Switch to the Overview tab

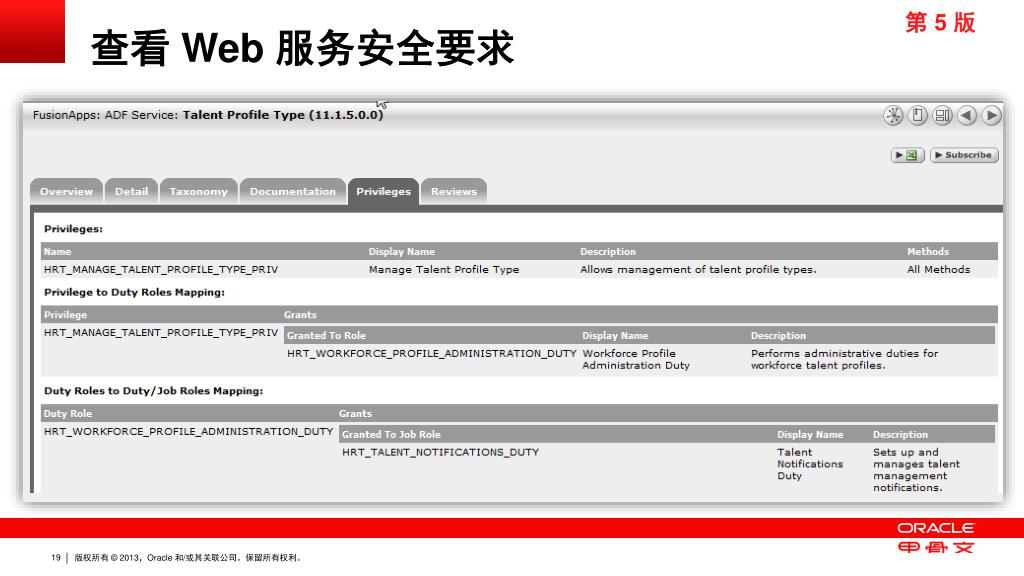click(66, 191)
